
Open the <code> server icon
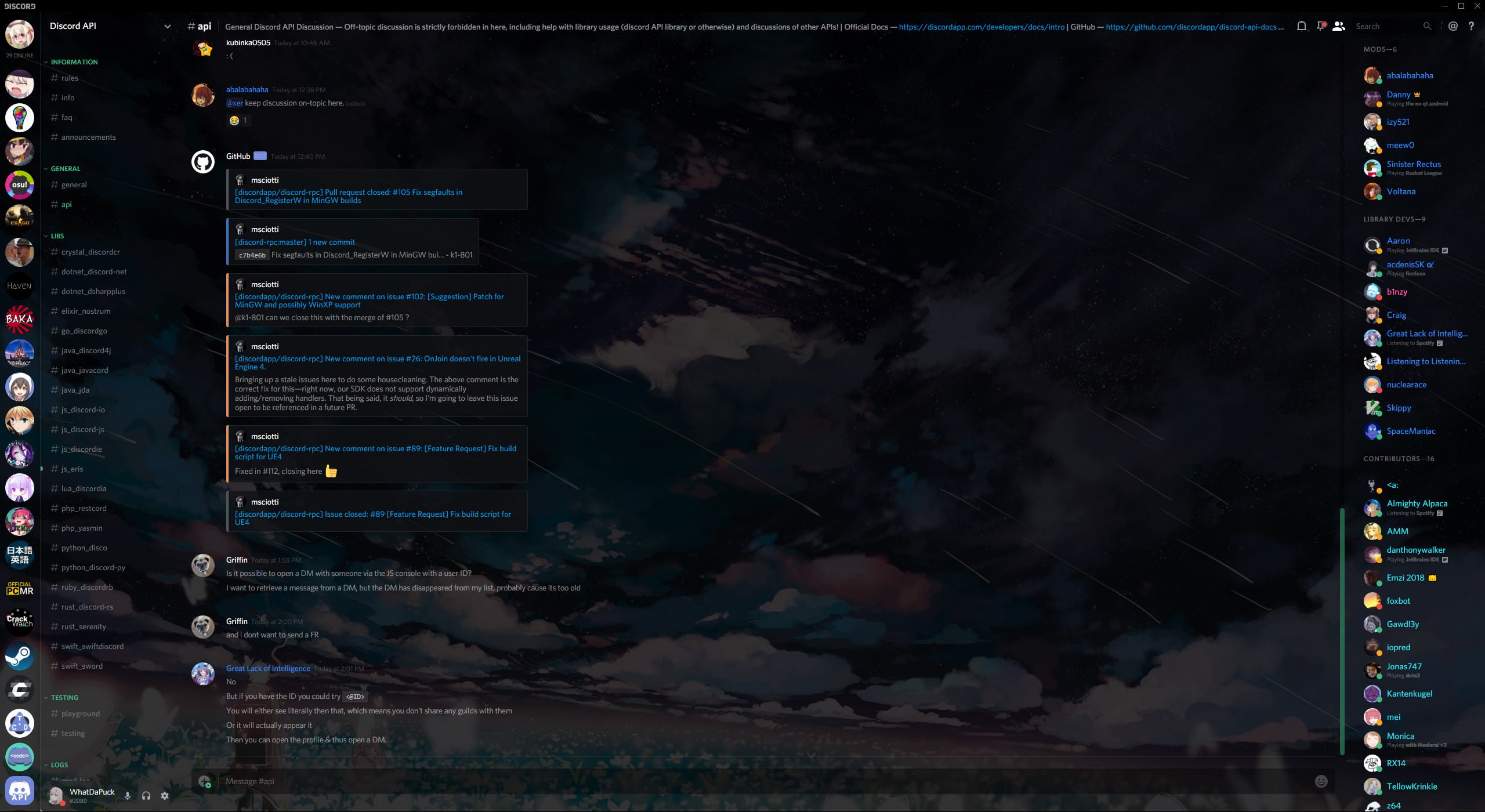pyautogui.click(x=20, y=757)
